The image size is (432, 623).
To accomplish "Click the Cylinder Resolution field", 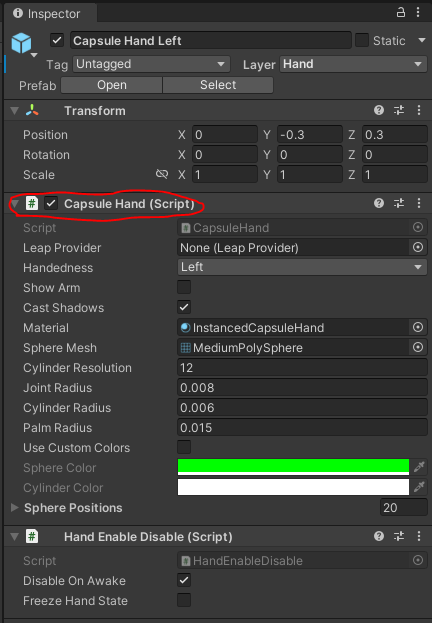I will (302, 367).
